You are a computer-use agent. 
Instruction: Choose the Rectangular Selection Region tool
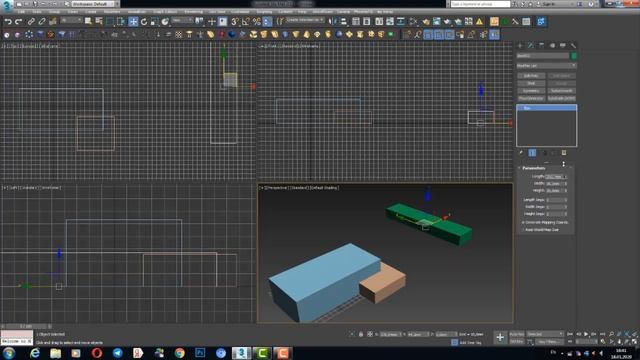[110, 21]
